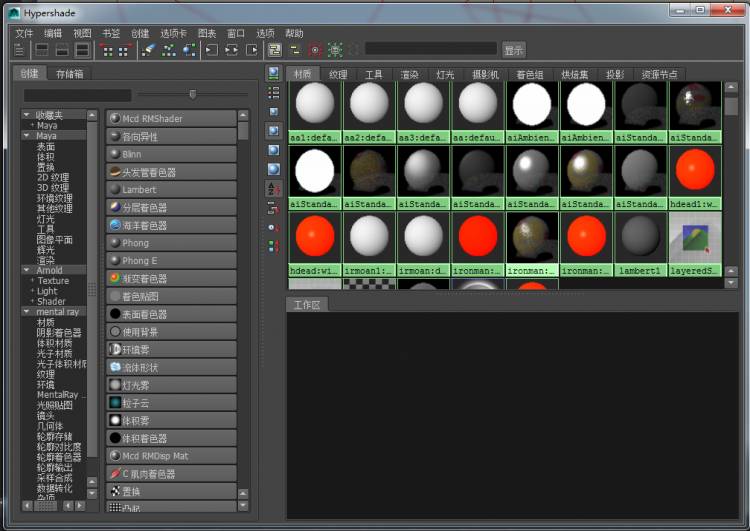Click the Create panel search field

tap(77, 95)
